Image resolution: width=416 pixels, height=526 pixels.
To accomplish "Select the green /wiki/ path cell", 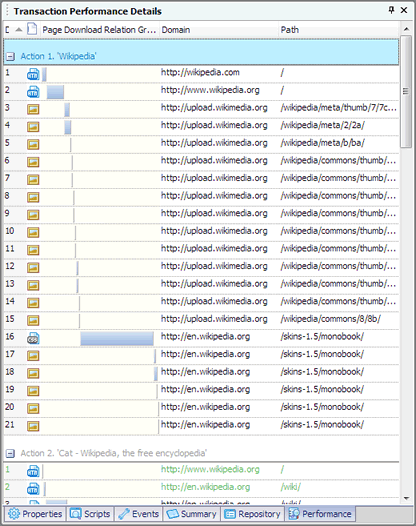I will [291, 487].
